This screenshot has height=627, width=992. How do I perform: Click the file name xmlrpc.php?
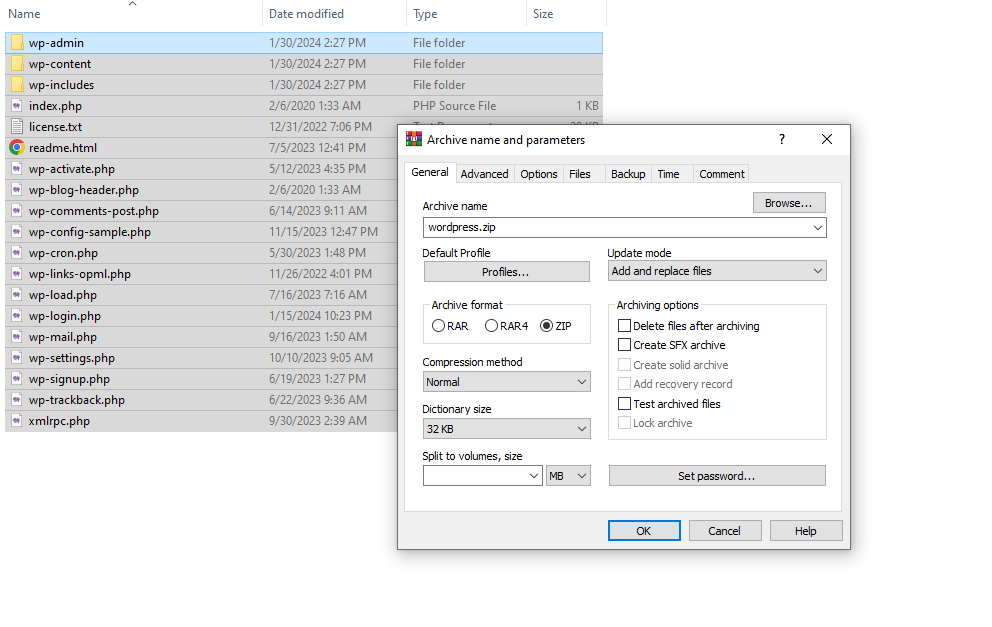click(x=59, y=421)
